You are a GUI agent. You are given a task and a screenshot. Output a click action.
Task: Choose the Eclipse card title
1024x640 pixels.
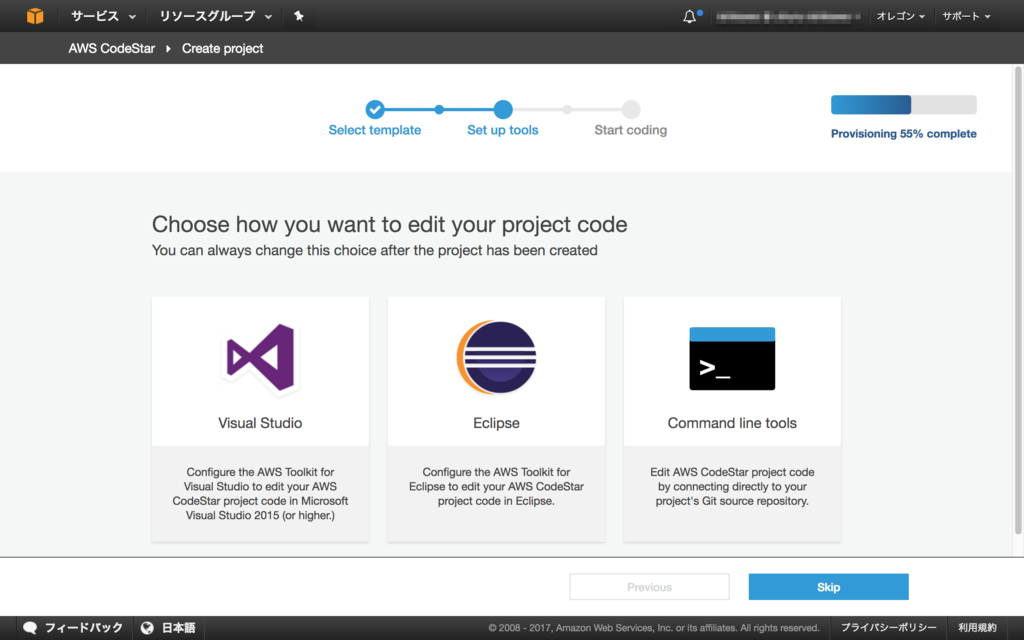click(496, 423)
